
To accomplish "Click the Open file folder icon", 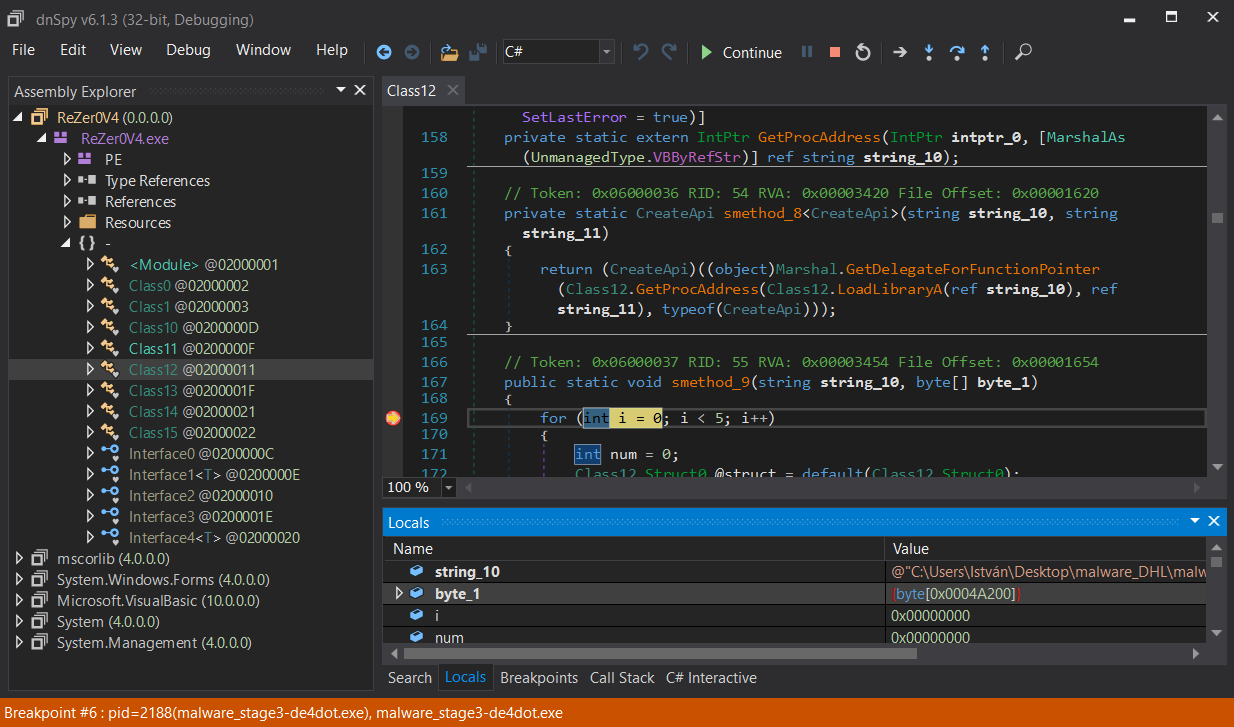I will tap(449, 52).
